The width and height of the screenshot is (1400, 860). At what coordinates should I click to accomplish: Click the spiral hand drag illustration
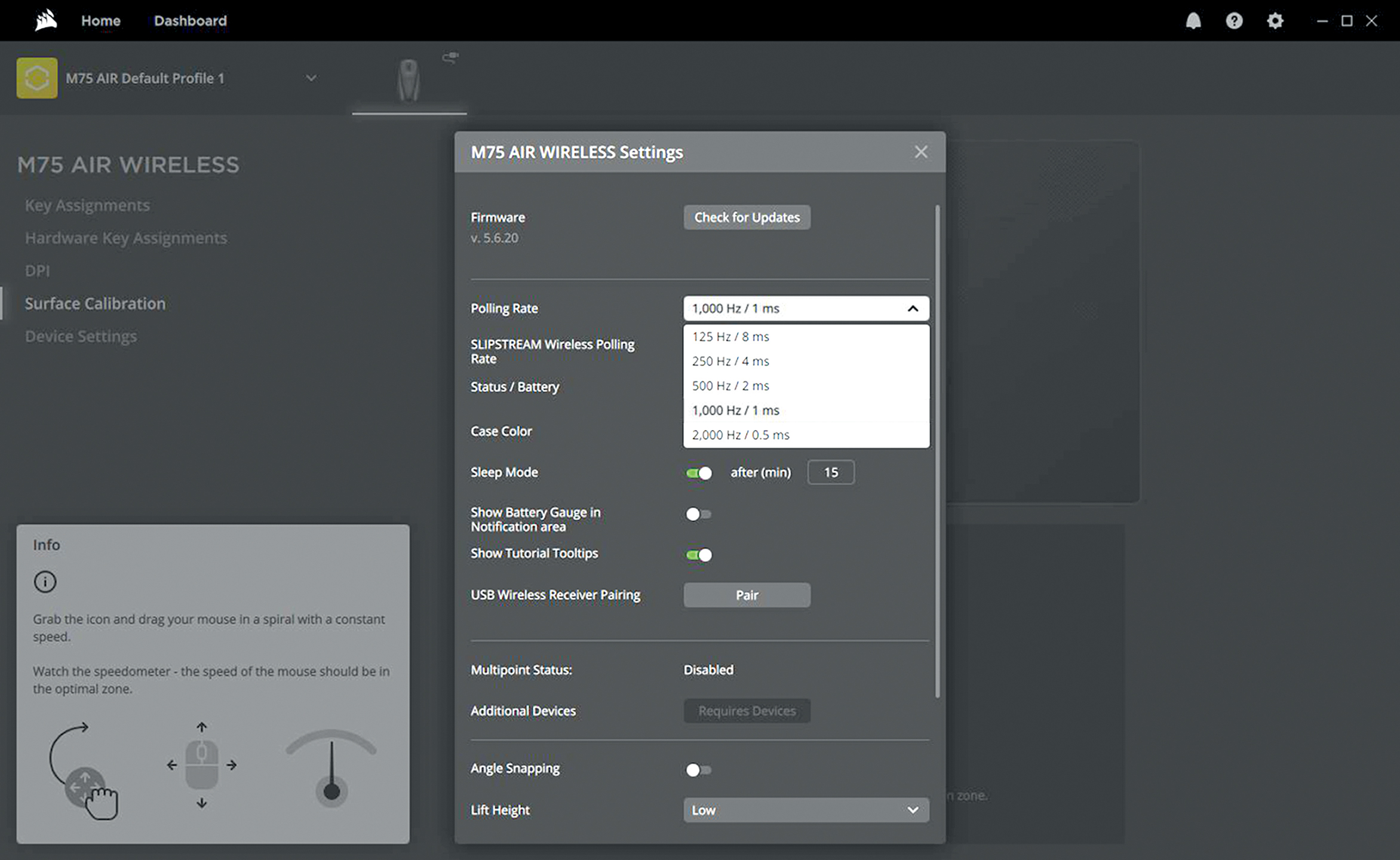84,770
